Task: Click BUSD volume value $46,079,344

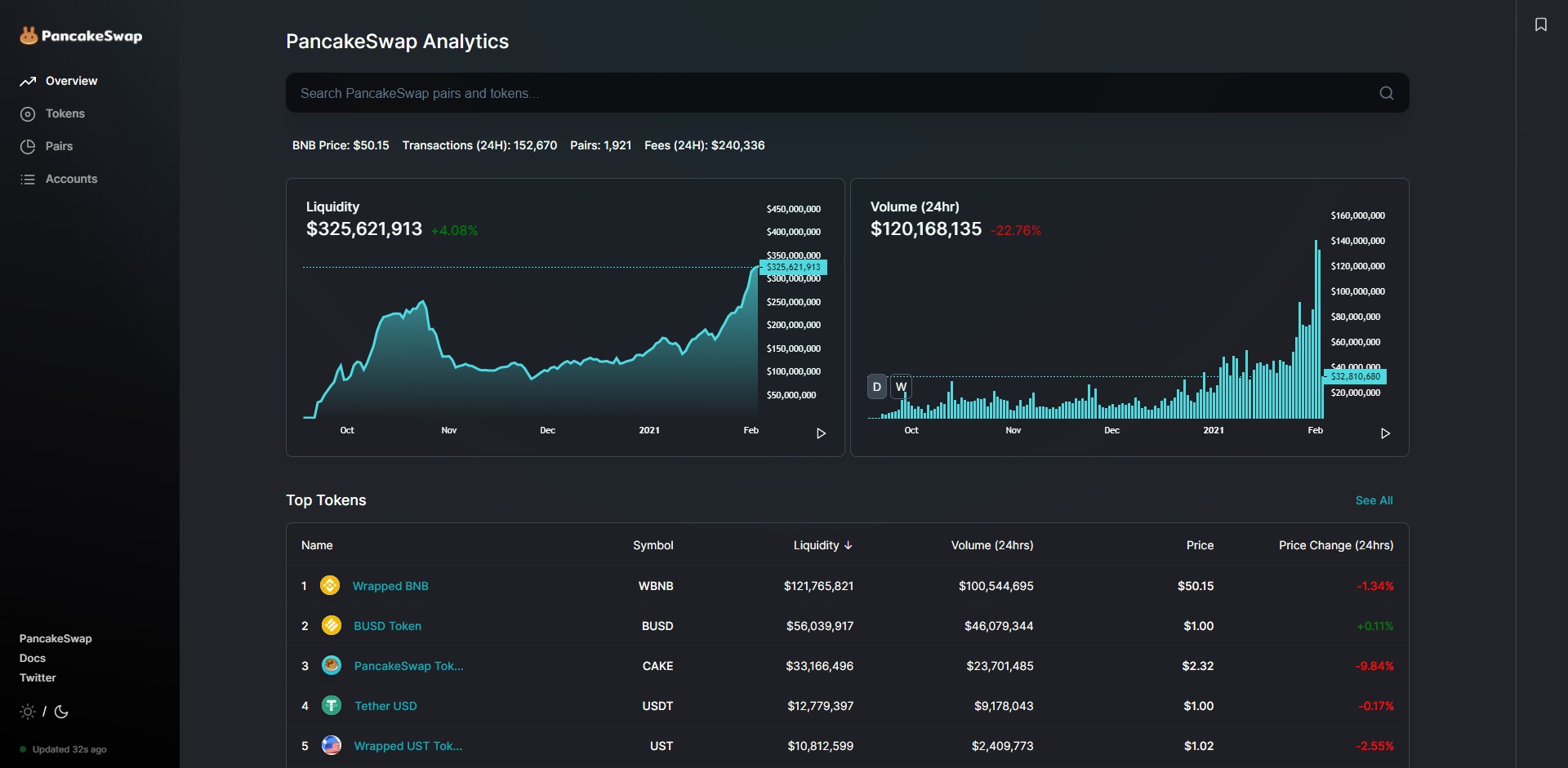Action: 999,626
